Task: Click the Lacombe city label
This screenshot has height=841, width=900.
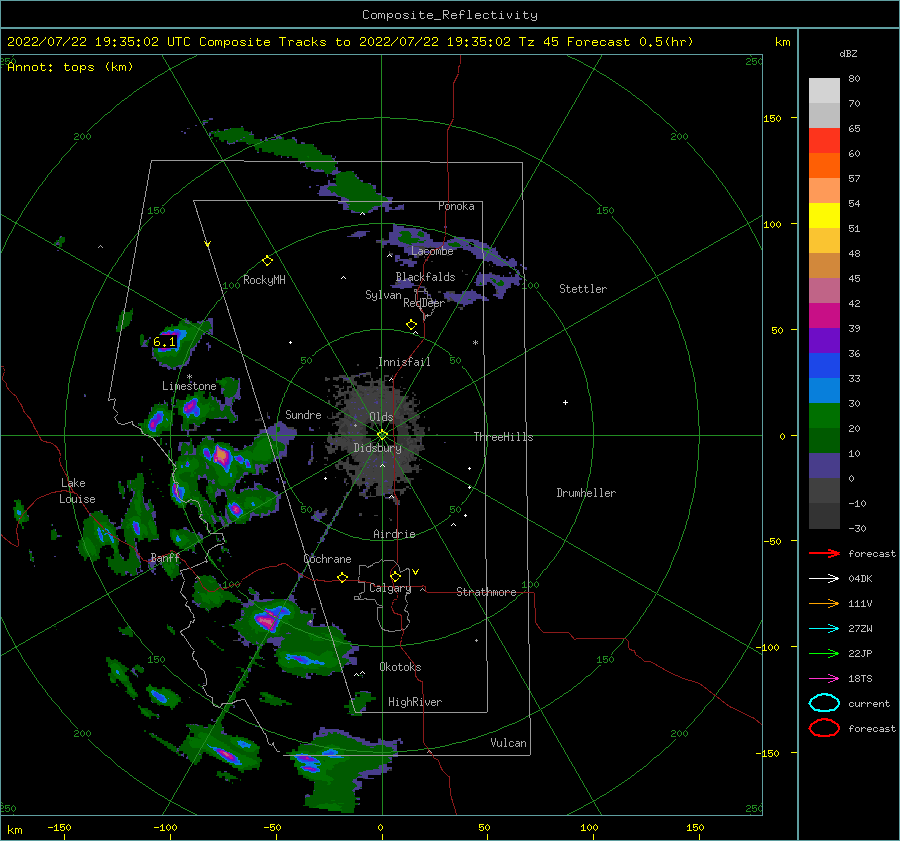Action: tap(432, 251)
